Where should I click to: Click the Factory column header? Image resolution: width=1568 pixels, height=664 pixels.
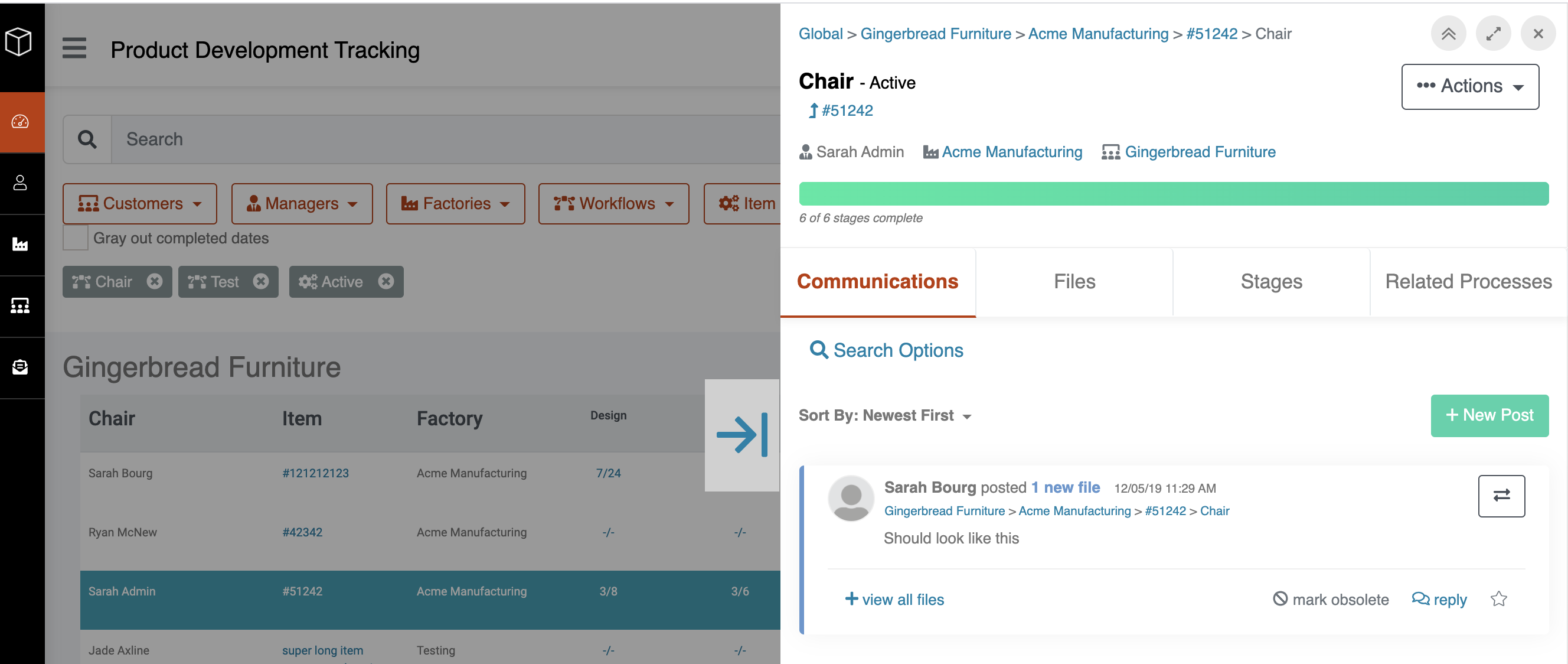449,418
